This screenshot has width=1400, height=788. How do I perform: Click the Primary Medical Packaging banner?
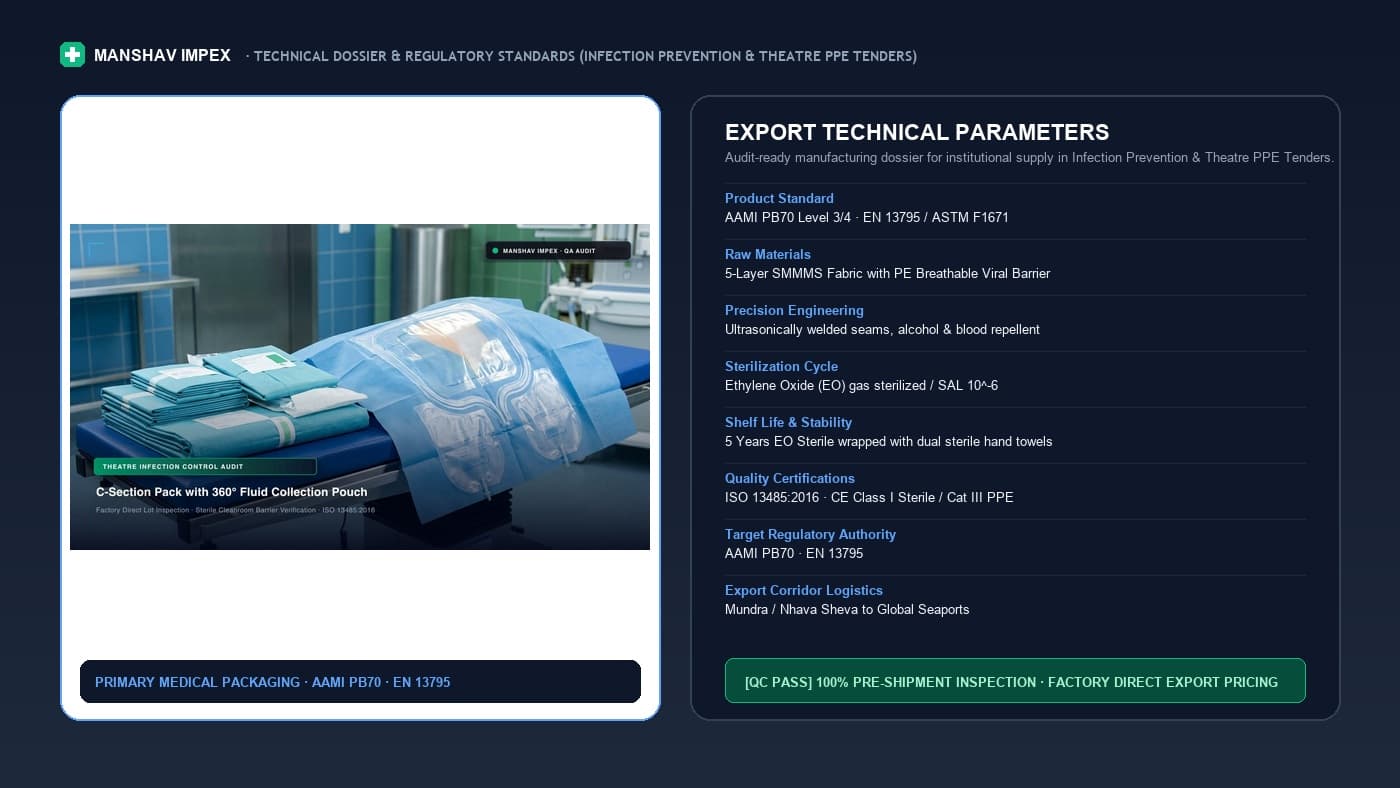pyautogui.click(x=360, y=682)
